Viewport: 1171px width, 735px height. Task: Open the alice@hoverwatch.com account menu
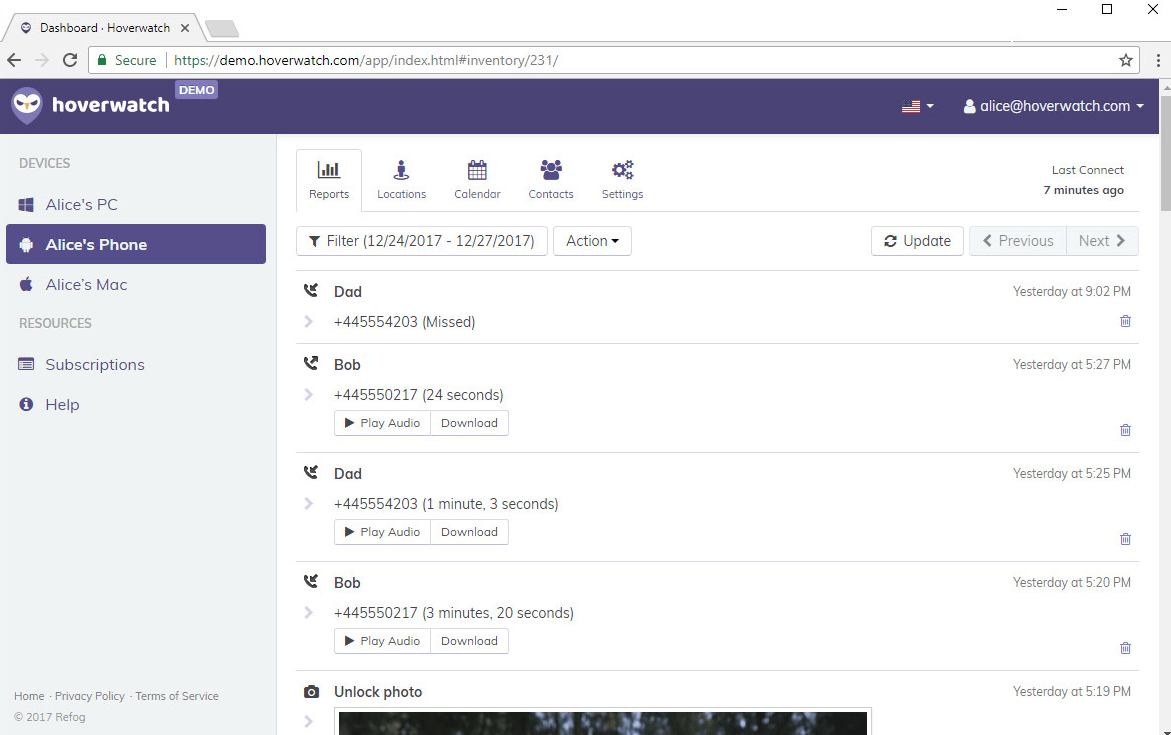(1054, 106)
